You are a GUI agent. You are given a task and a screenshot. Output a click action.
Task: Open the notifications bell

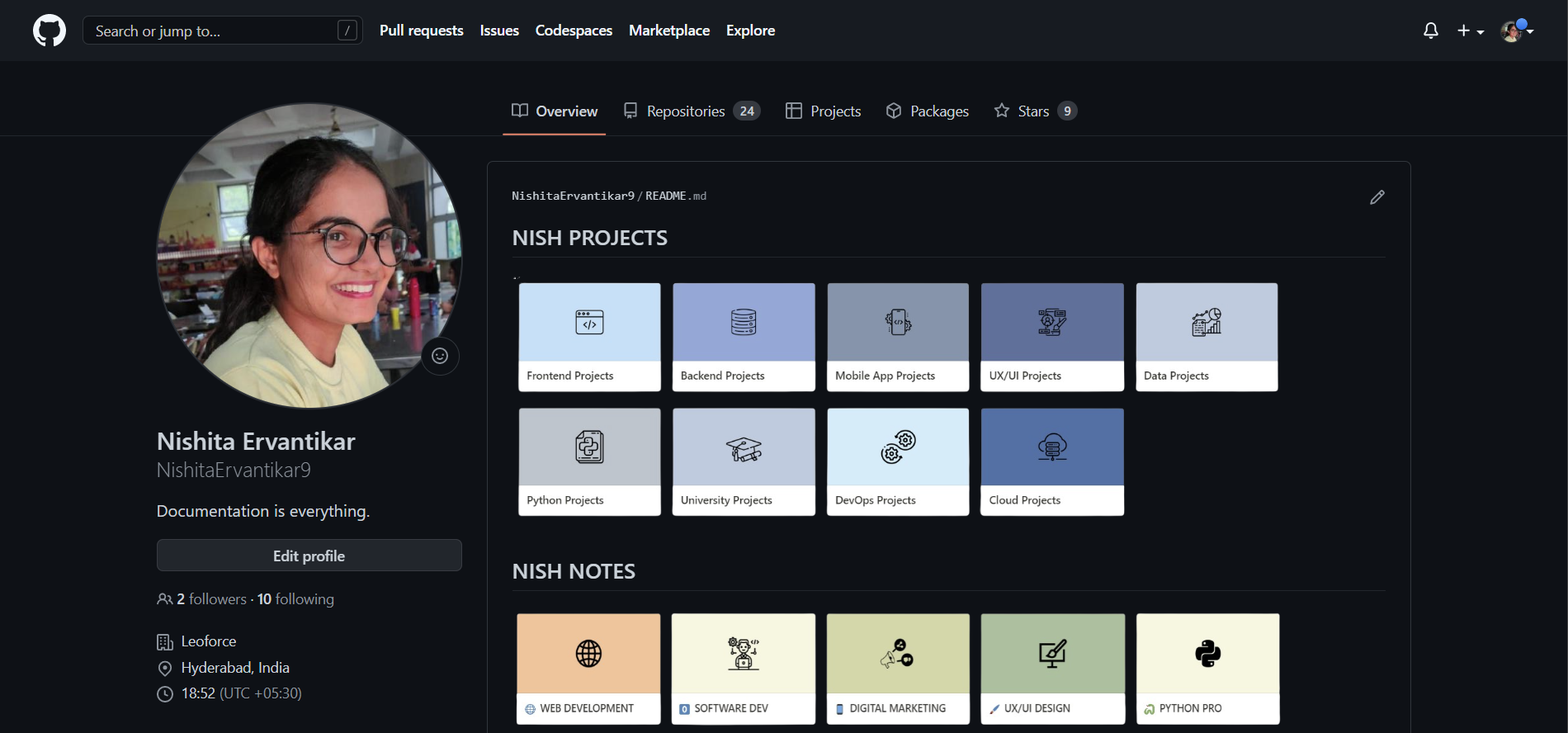pyautogui.click(x=1430, y=31)
